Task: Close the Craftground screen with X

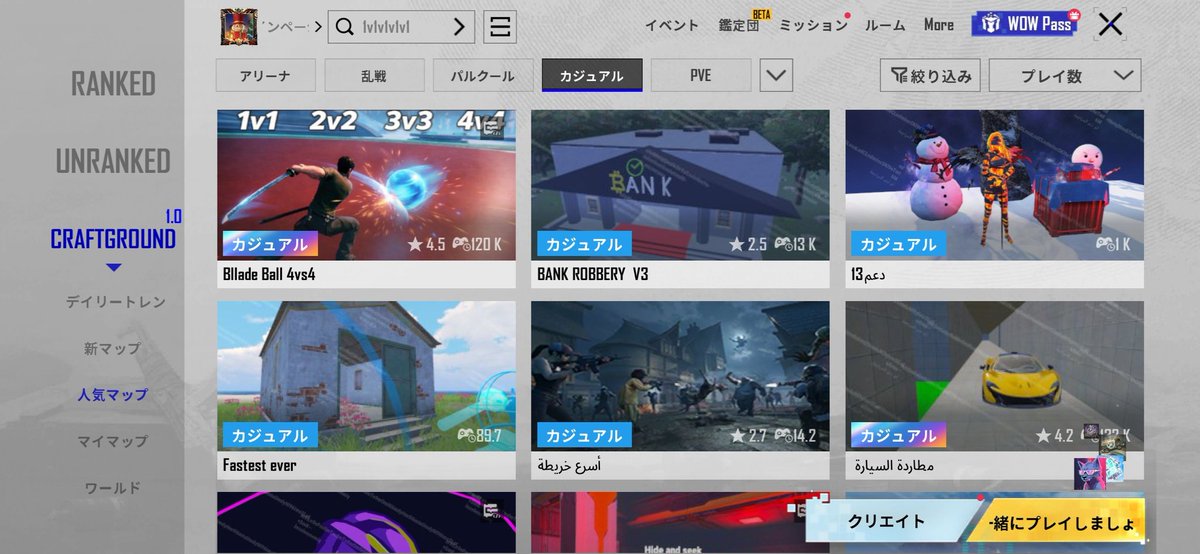Action: point(1110,25)
